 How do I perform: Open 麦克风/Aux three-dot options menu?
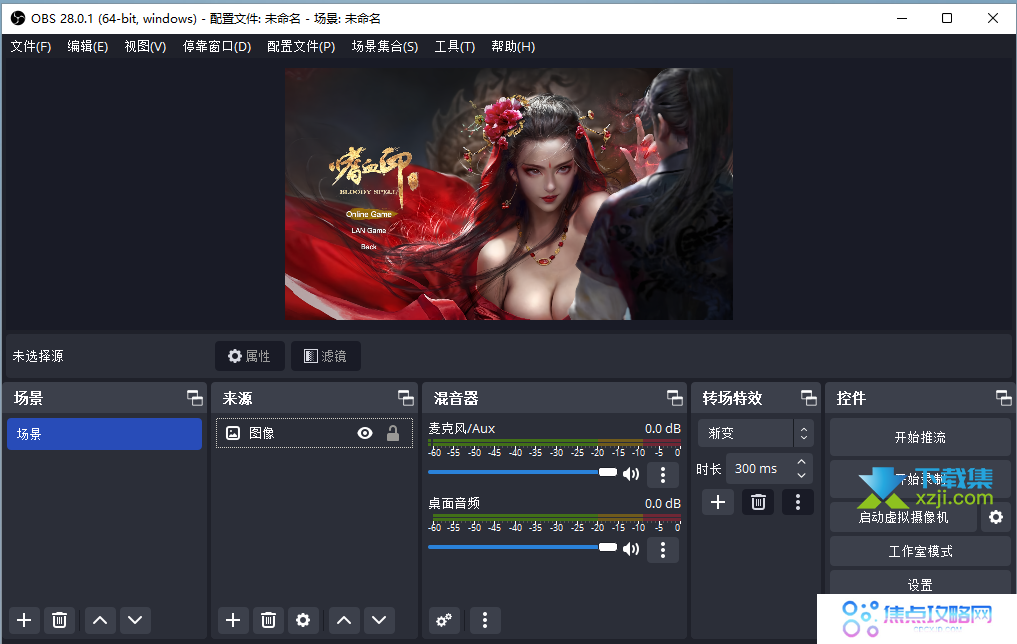663,475
